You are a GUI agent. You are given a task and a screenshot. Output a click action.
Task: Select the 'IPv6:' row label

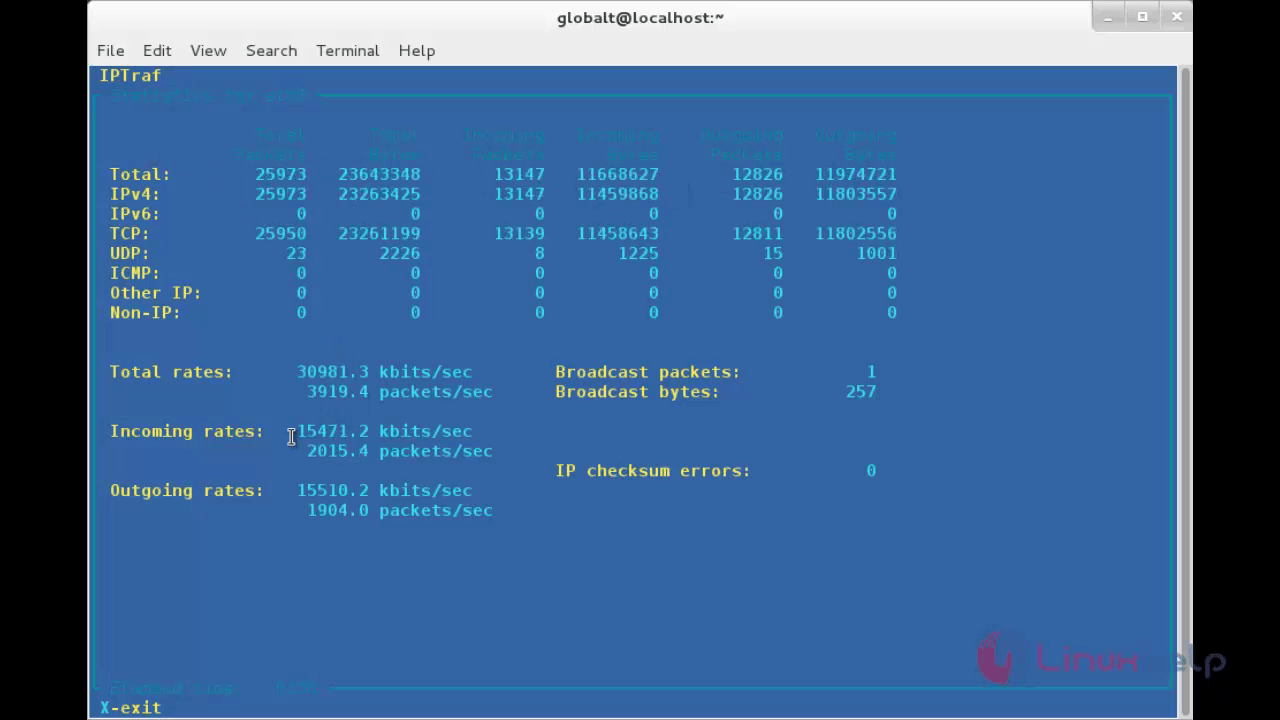click(135, 214)
